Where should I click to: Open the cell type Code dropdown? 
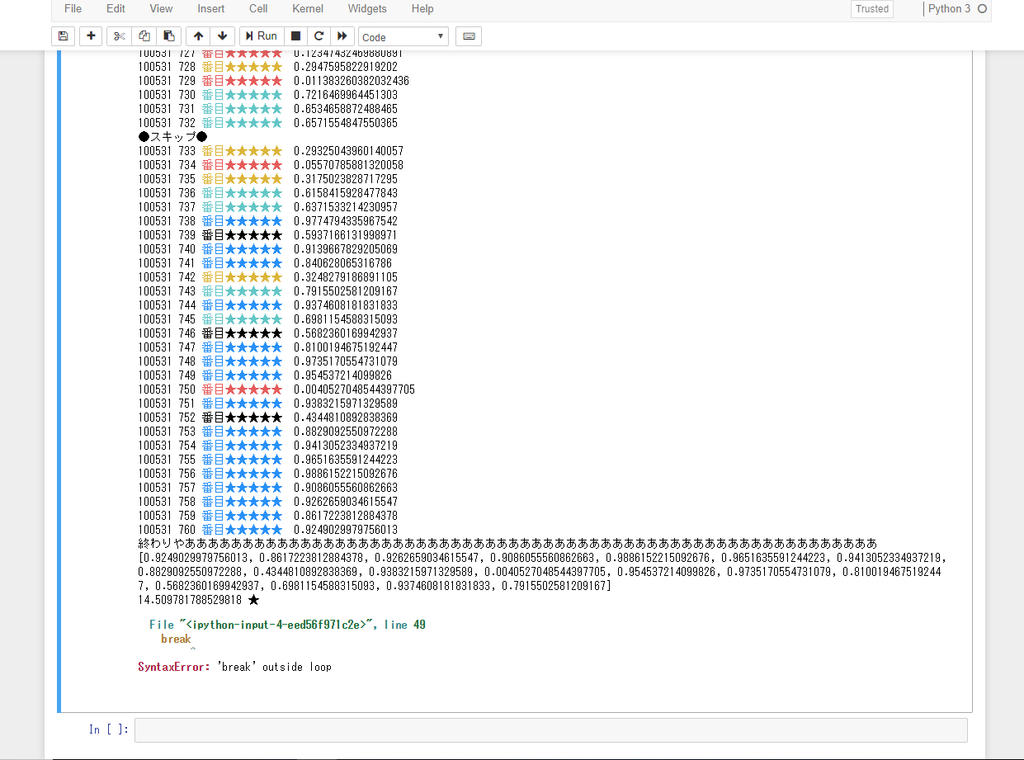[x=403, y=37]
